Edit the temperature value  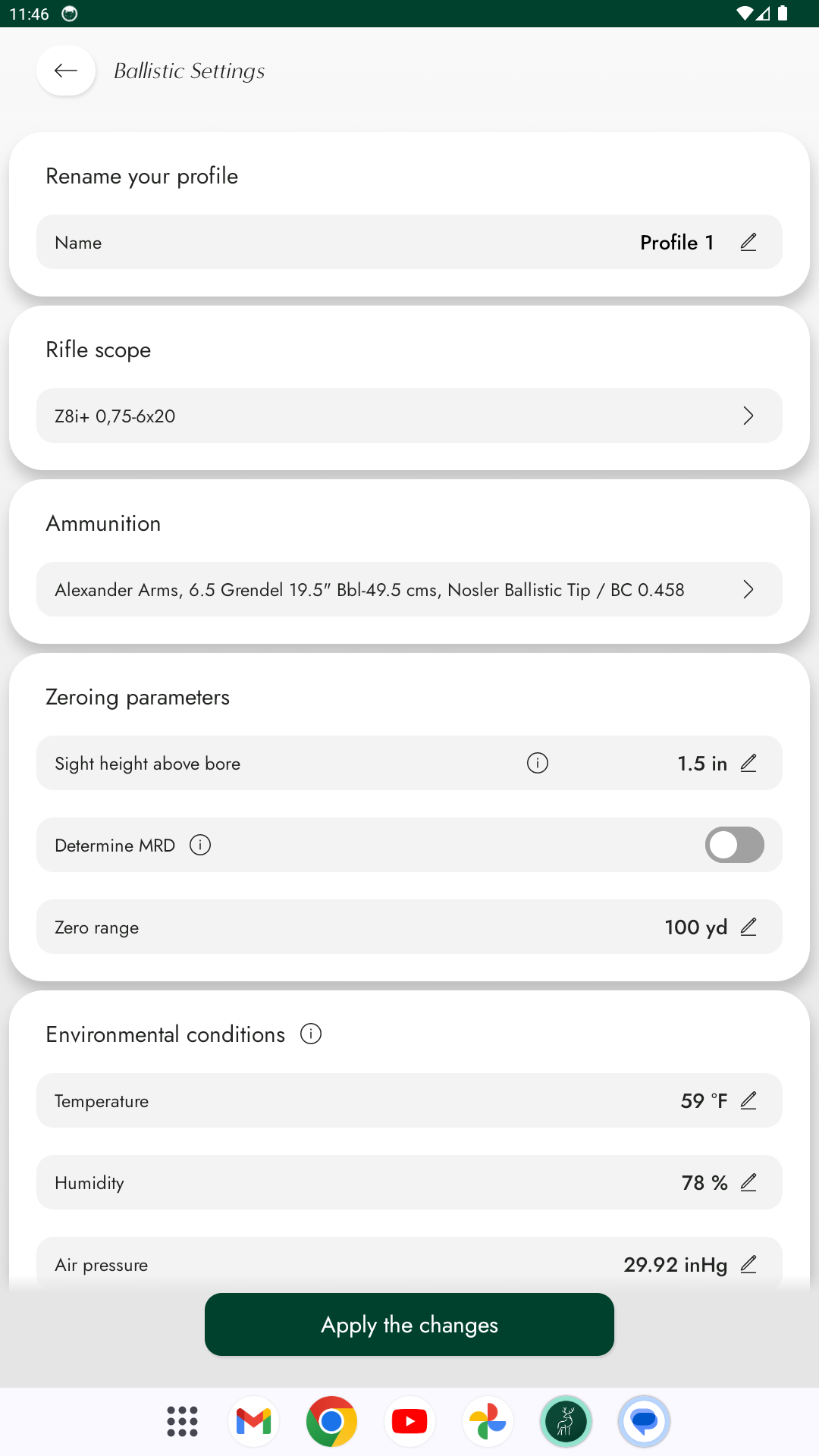[748, 1101]
